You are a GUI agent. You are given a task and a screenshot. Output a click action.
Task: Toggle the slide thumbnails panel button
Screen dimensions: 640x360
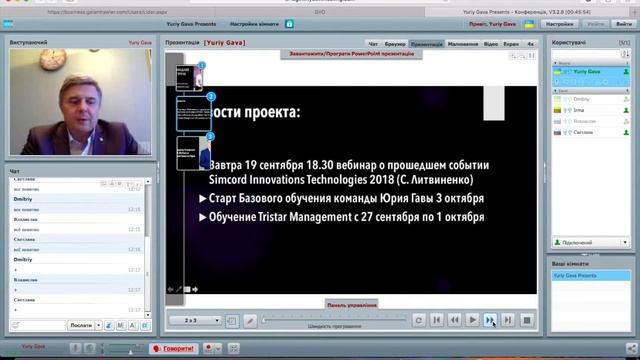tap(232, 321)
